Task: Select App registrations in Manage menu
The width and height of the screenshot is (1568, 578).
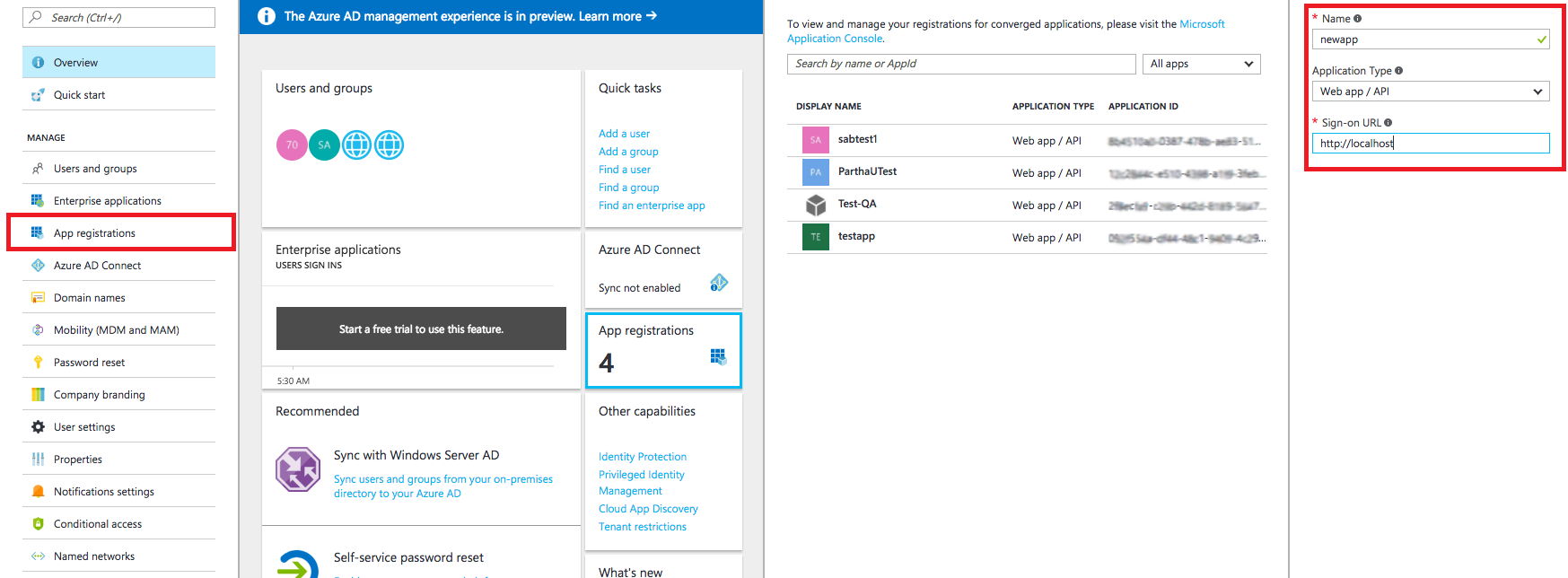Action: 120,233
